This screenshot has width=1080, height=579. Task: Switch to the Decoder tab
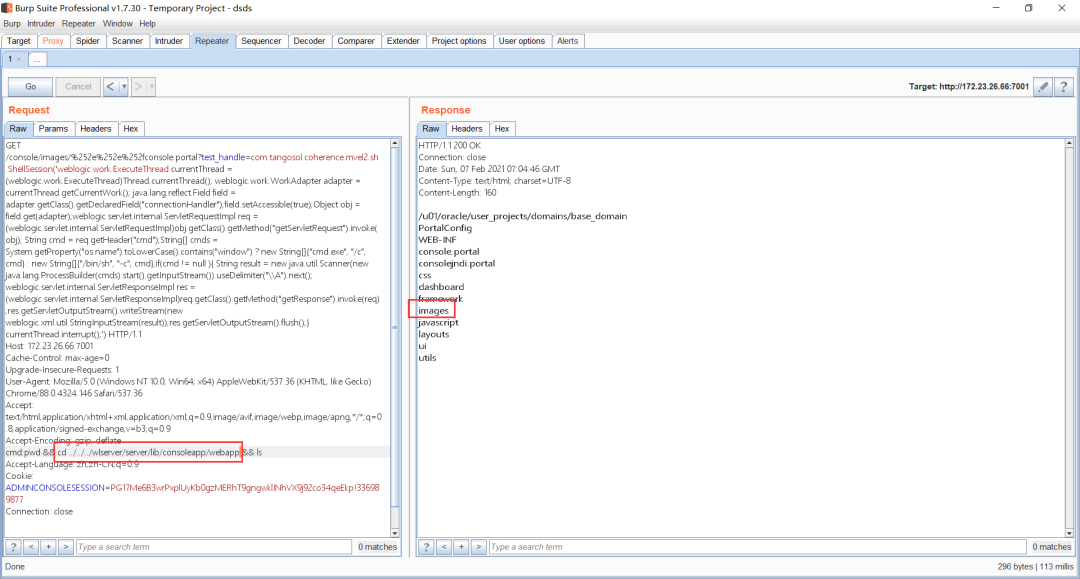pos(309,41)
